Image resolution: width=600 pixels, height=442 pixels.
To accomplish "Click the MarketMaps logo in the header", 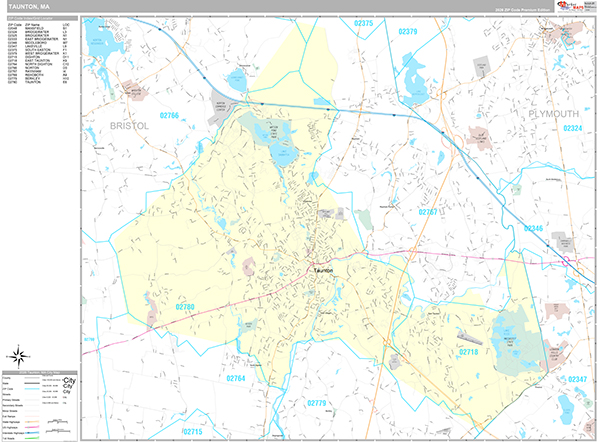I will pyautogui.click(x=577, y=6).
